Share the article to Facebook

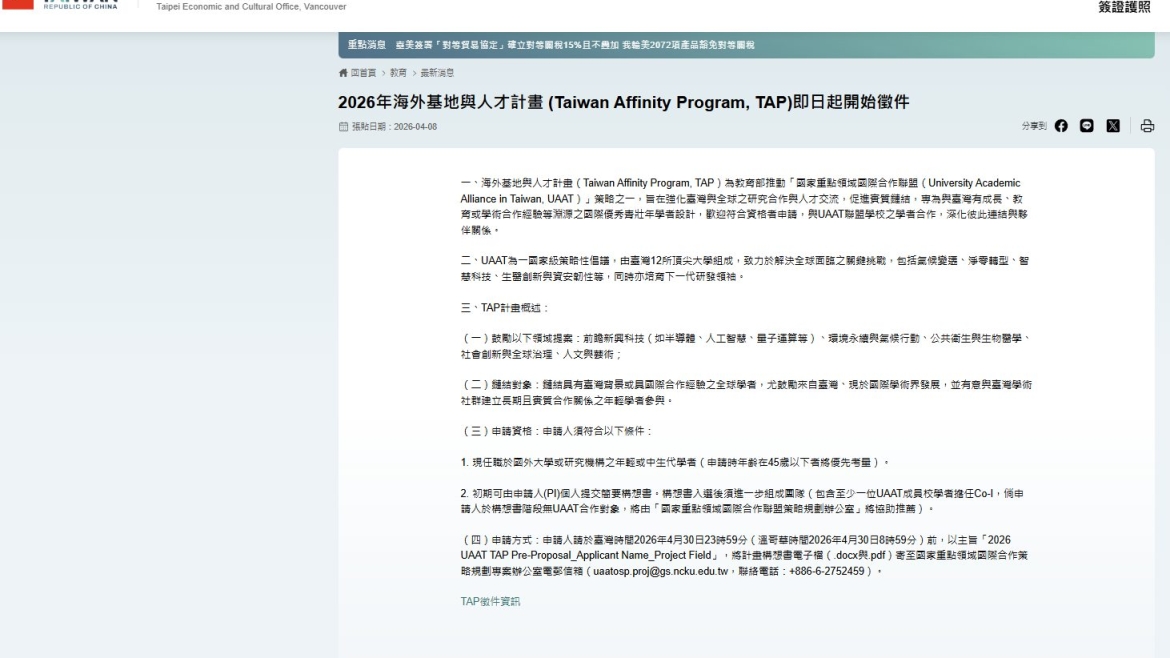[1060, 126]
